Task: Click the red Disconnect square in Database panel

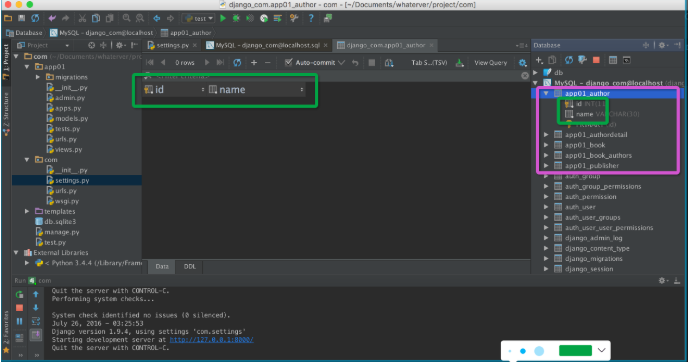Action: (596, 60)
